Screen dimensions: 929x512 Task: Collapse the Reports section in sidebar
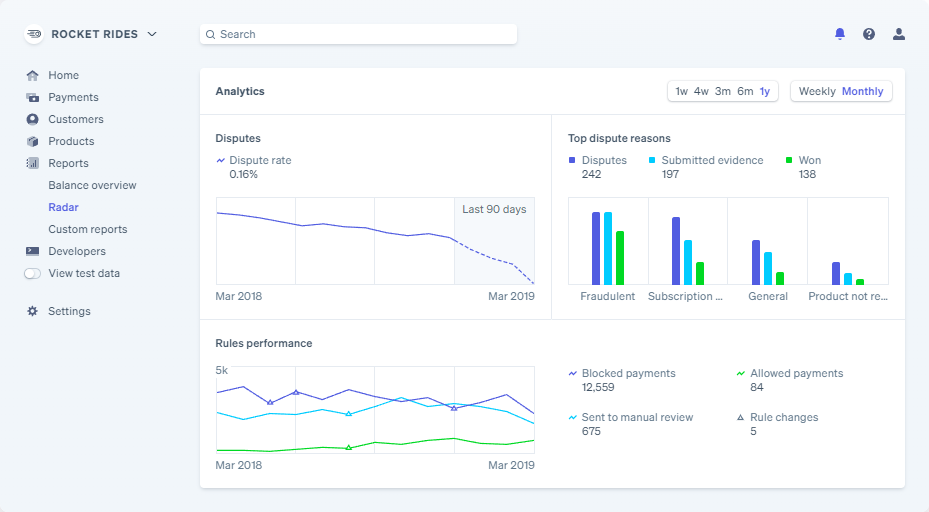(x=68, y=163)
